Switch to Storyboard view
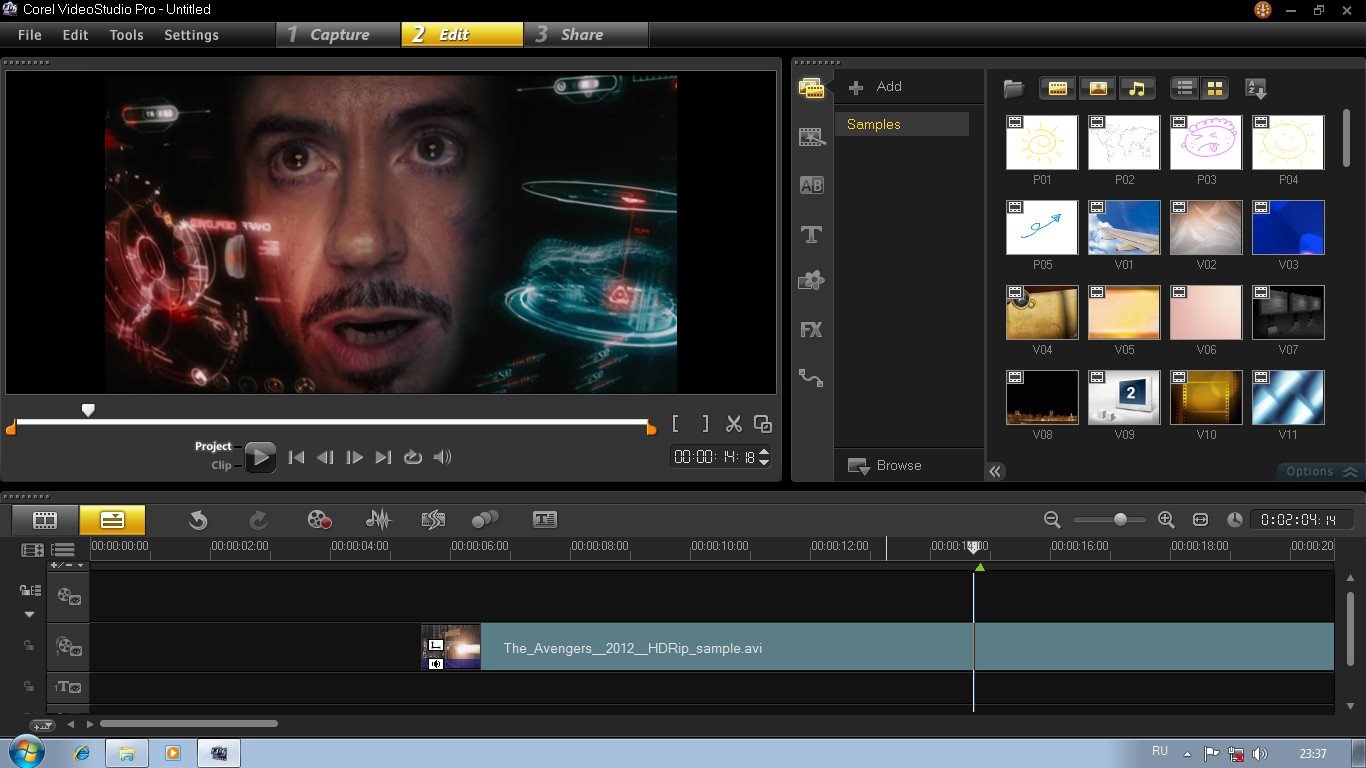 click(x=45, y=520)
